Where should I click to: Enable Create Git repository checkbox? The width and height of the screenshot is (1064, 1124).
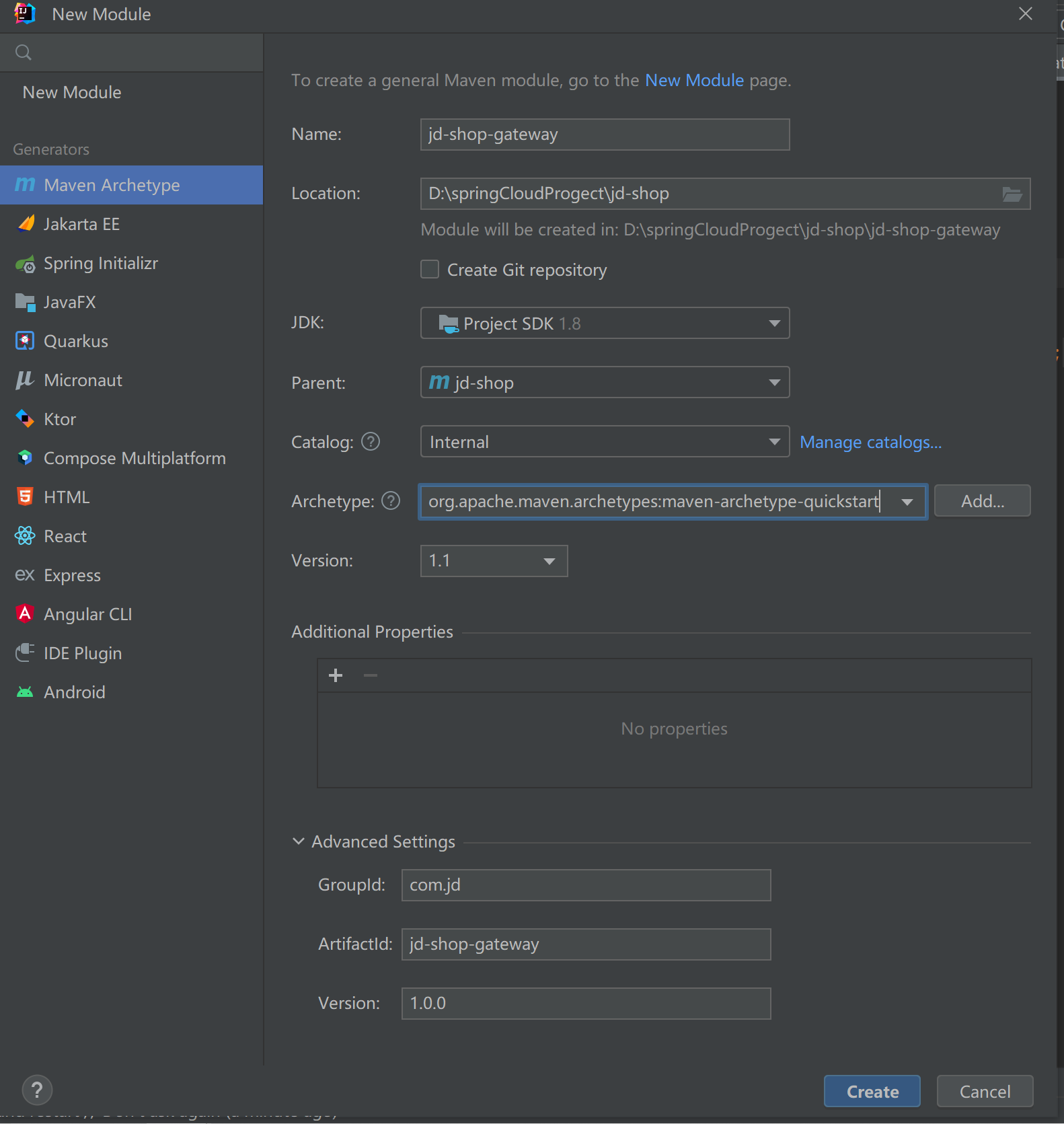[x=430, y=269]
